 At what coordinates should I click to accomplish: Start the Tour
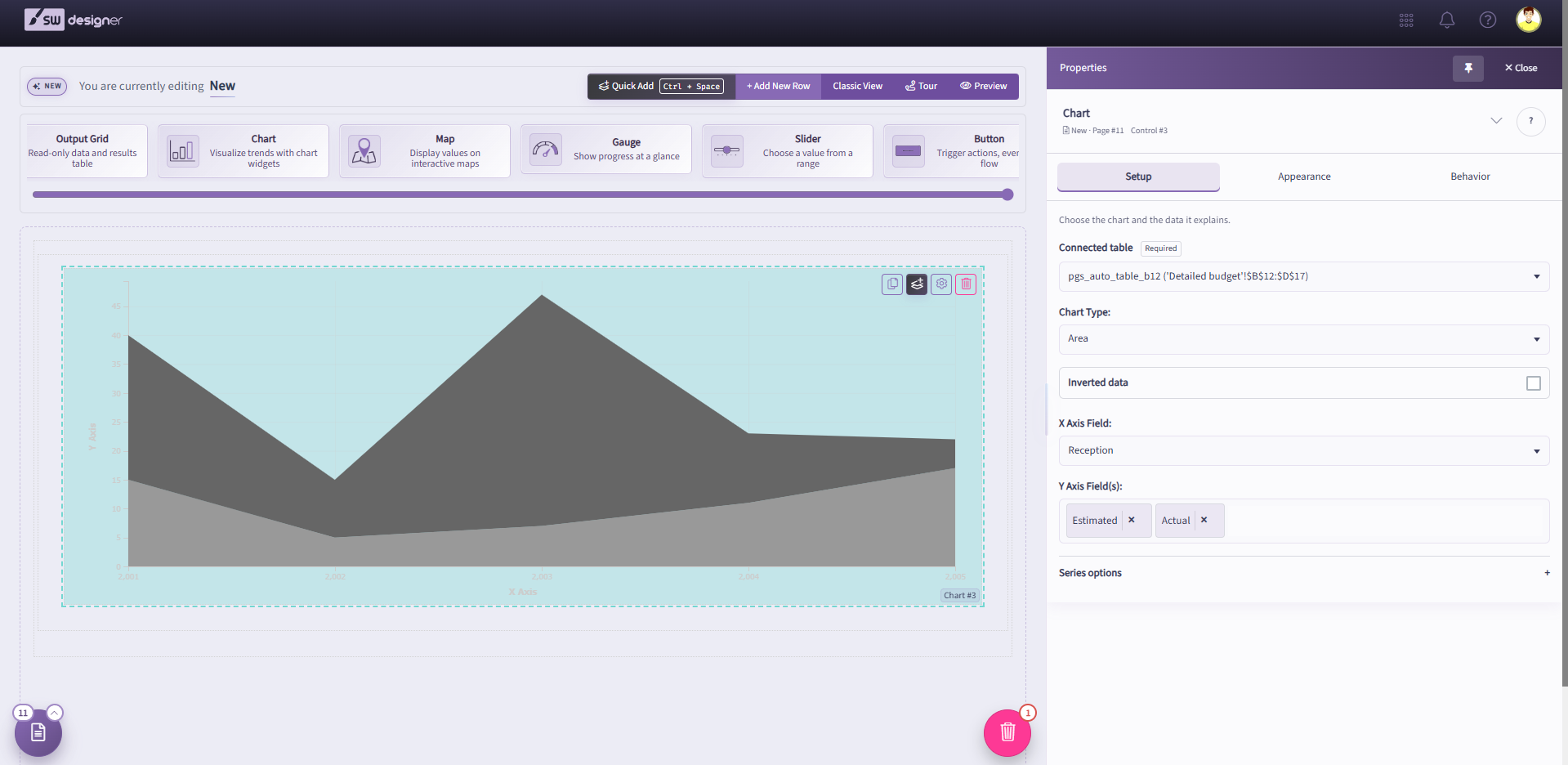pyautogui.click(x=921, y=86)
